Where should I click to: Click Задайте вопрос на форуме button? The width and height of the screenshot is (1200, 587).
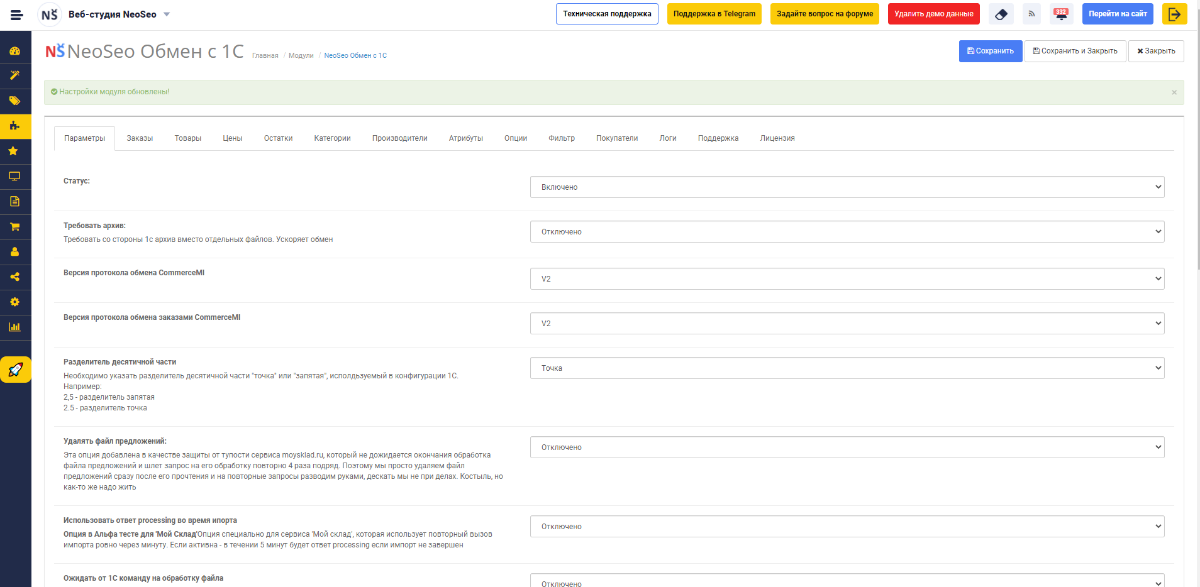coord(825,14)
